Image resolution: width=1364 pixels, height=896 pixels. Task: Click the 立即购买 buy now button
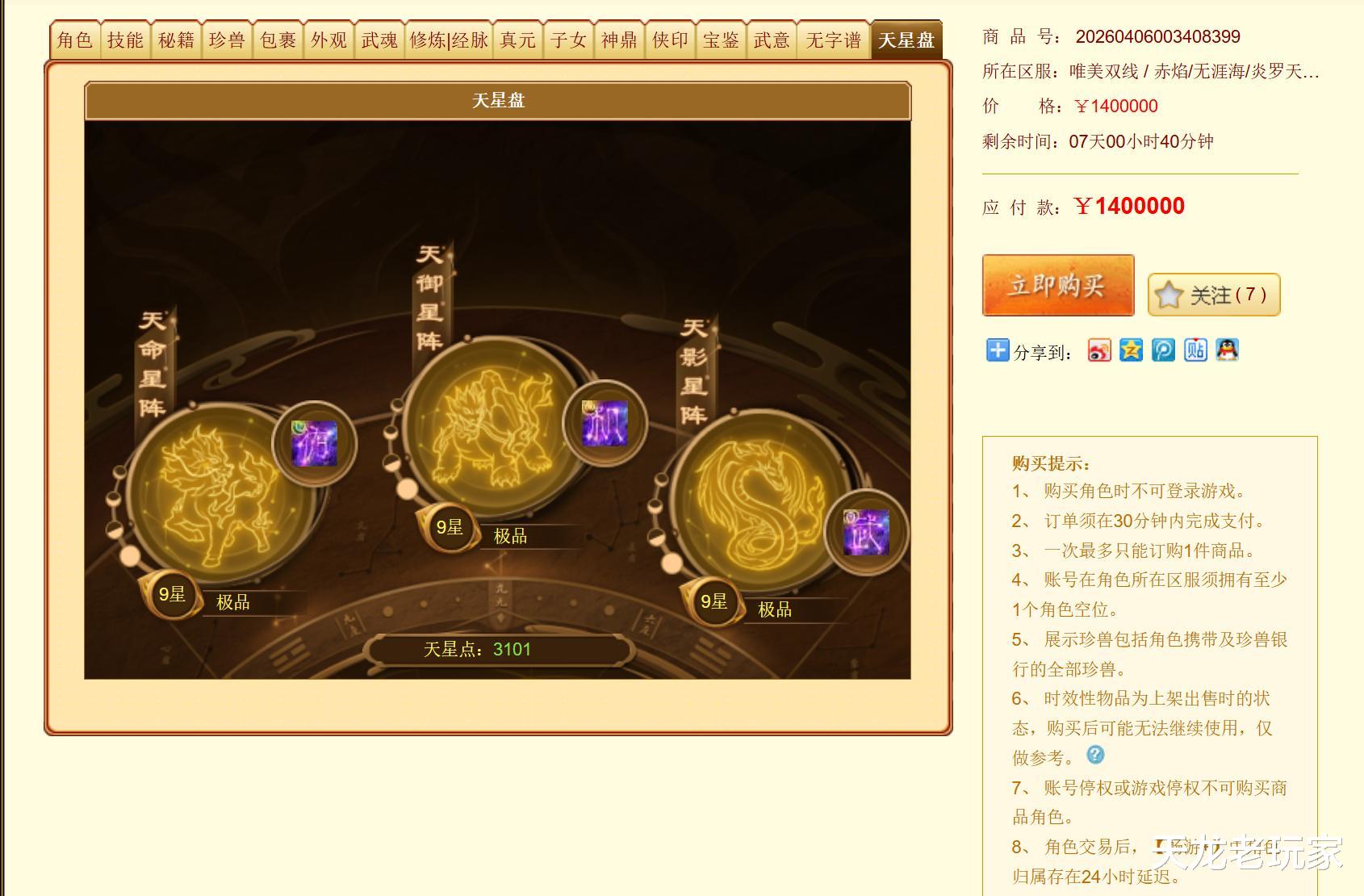pos(1058,285)
